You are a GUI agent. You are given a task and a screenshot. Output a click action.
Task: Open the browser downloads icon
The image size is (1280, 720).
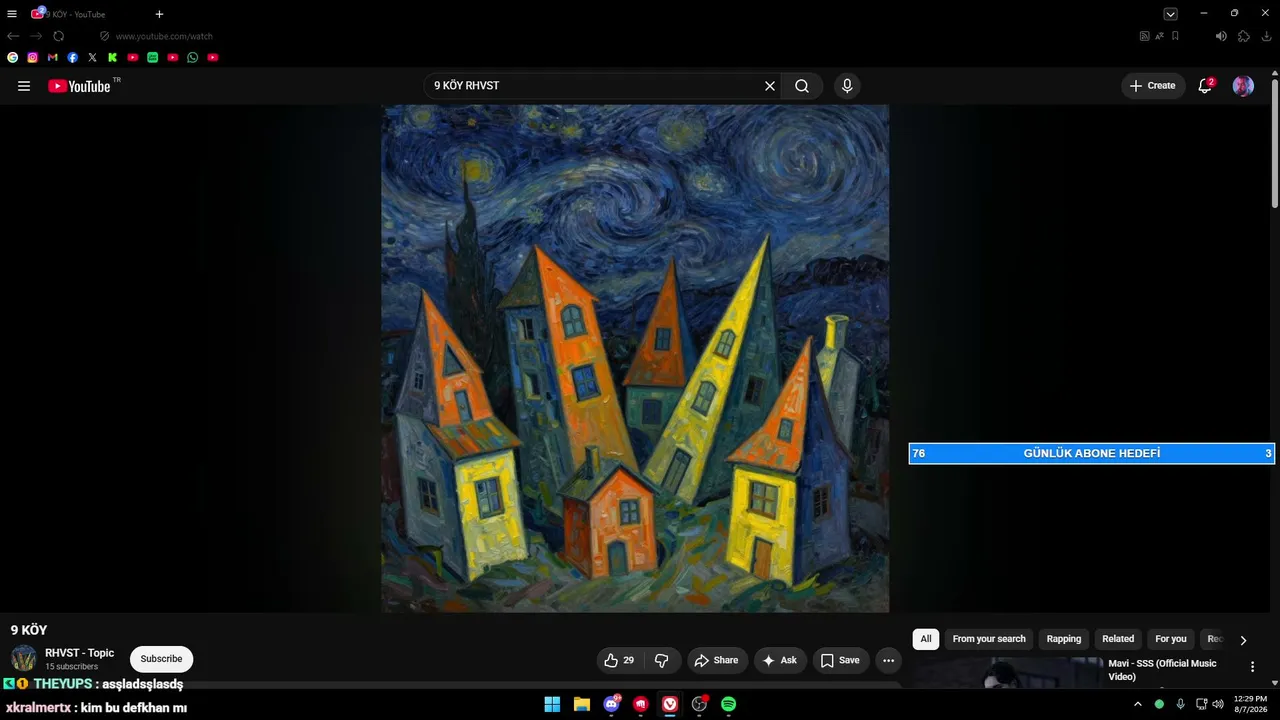(1267, 36)
